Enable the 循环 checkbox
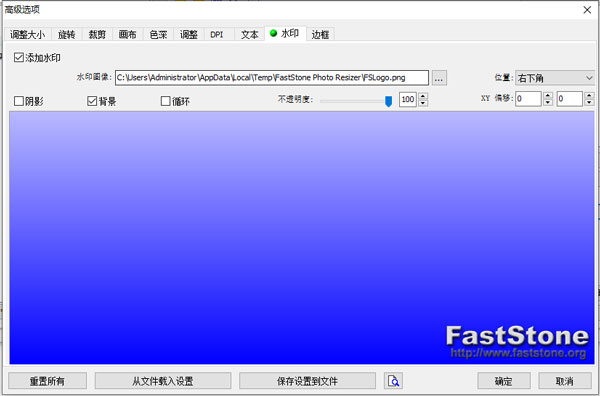 175,101
